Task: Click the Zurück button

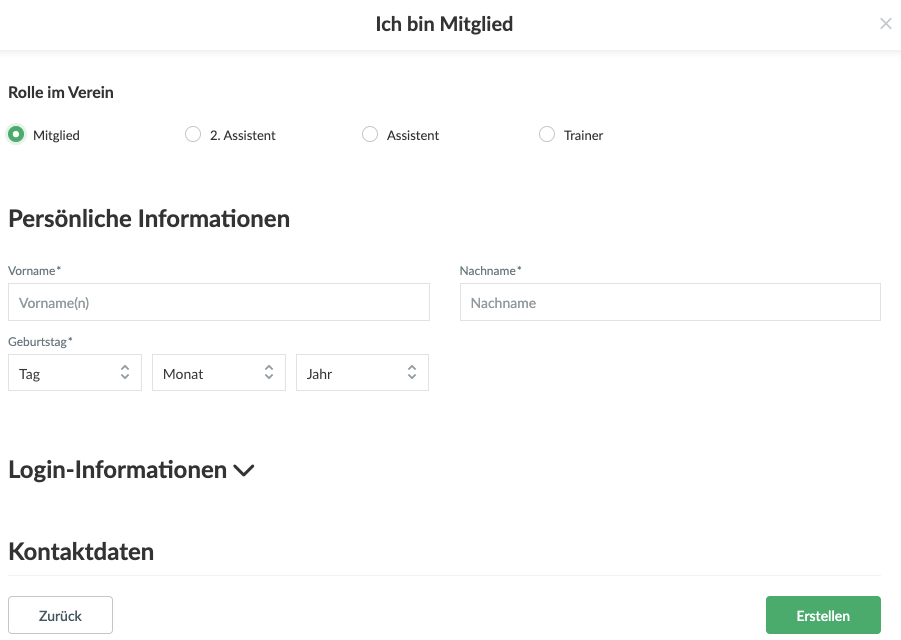Action: 60,616
